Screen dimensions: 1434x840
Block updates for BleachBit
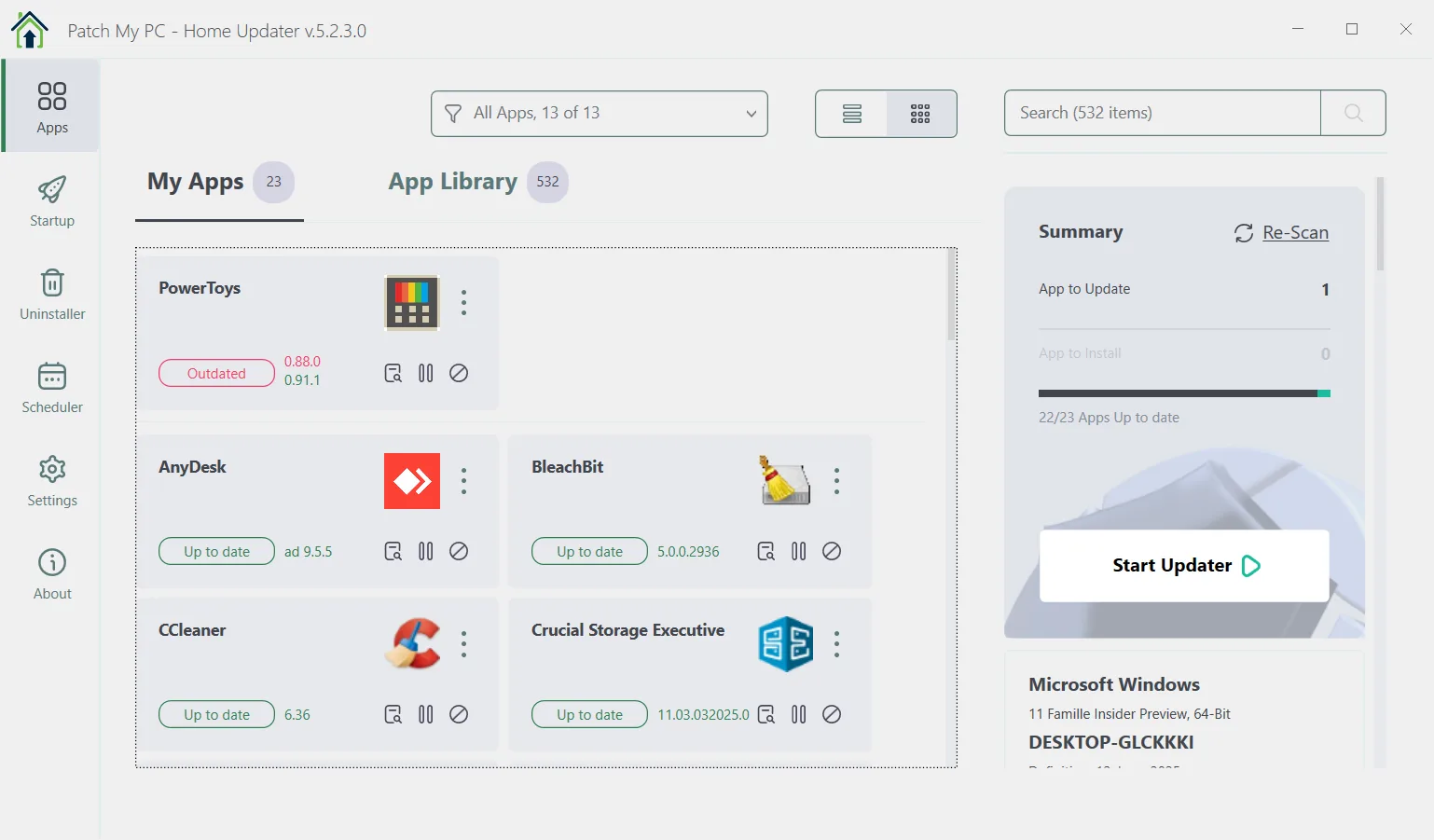(832, 551)
